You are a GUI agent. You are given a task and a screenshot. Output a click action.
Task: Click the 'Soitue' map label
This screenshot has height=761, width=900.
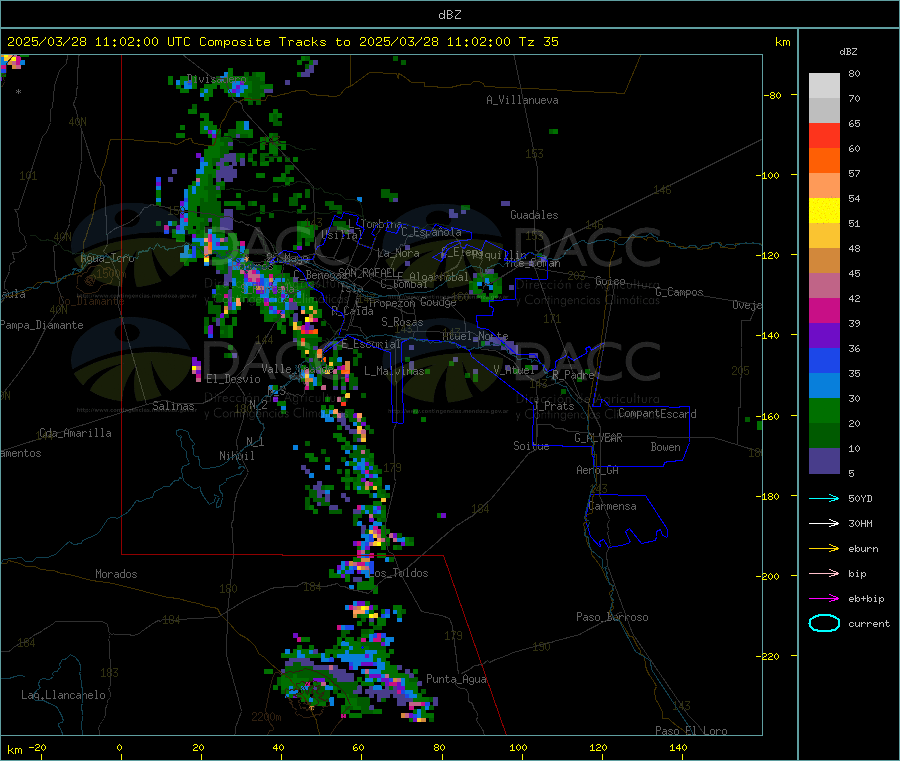tap(531, 446)
